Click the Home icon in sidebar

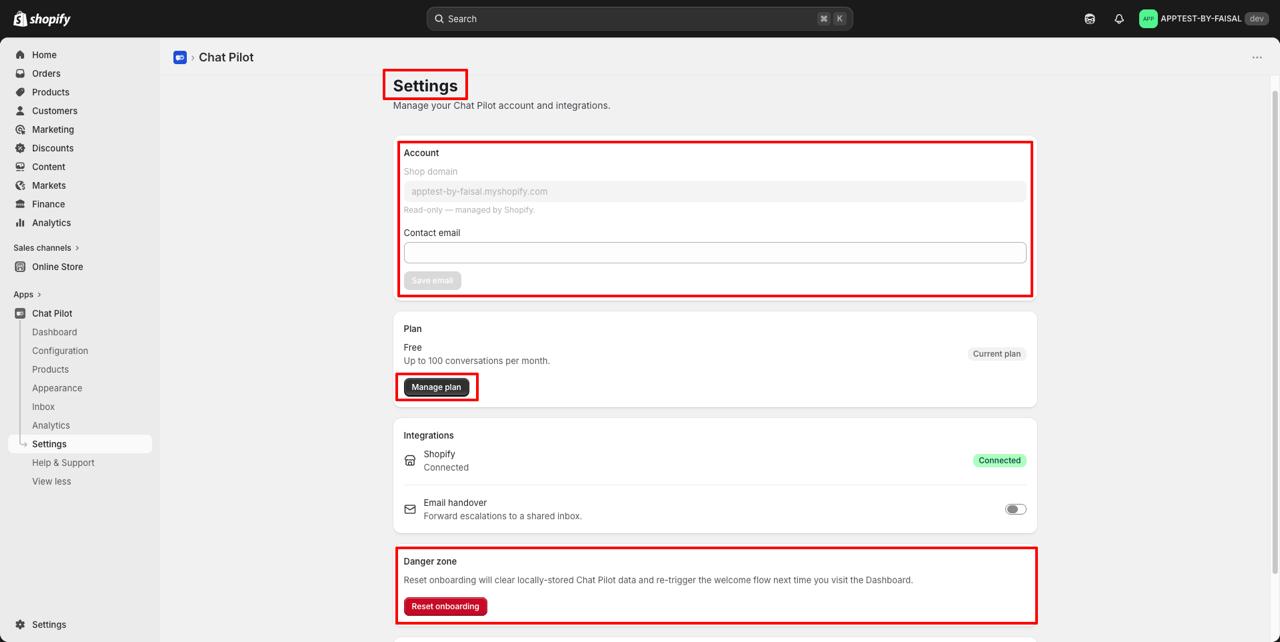[20, 55]
